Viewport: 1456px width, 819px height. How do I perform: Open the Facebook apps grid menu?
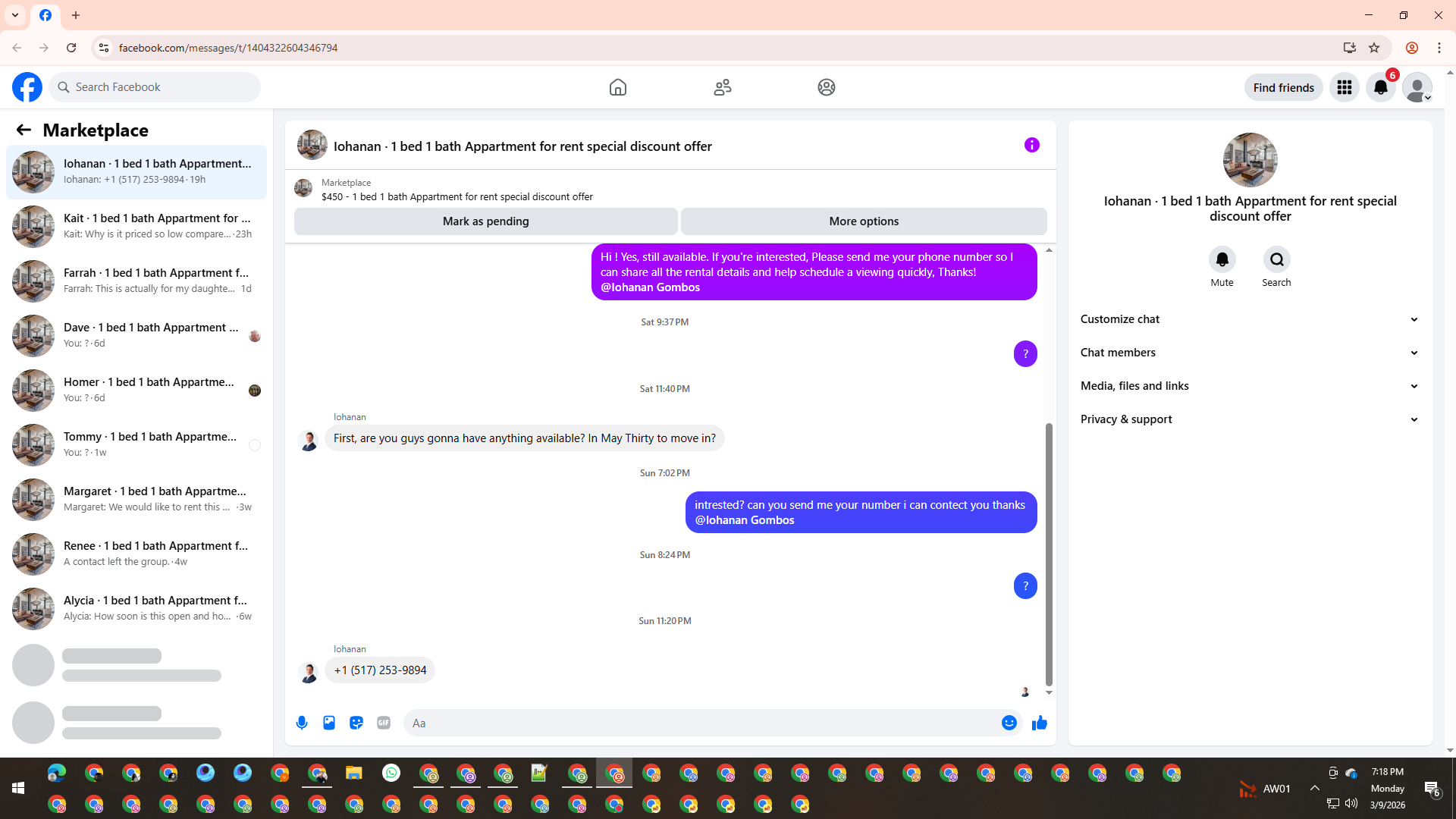coord(1344,87)
